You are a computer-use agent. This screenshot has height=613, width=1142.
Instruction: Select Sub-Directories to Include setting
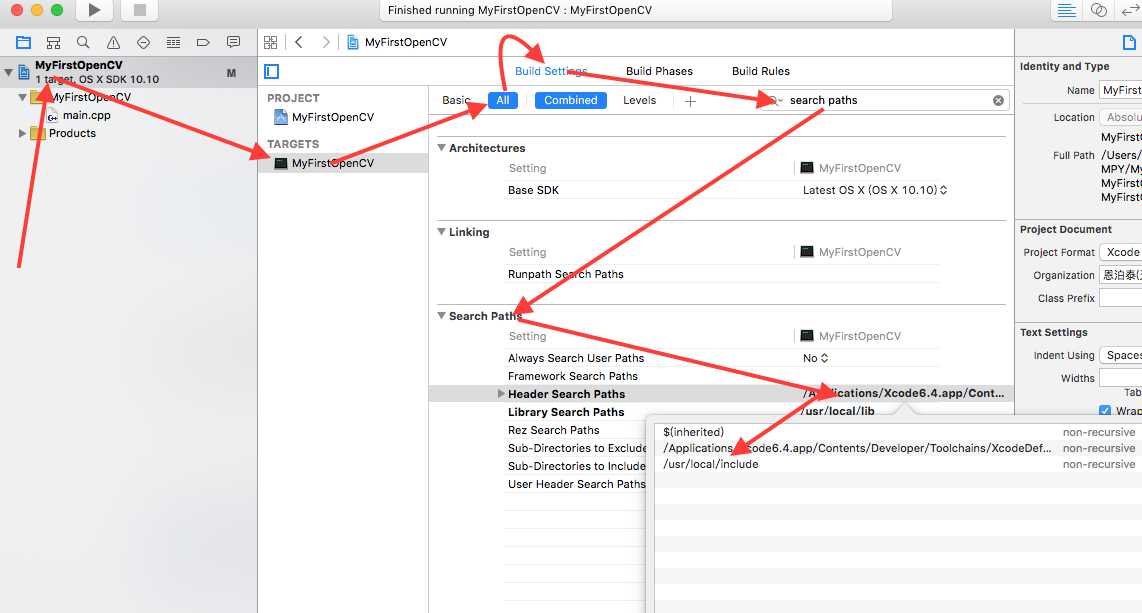pyautogui.click(x=576, y=466)
